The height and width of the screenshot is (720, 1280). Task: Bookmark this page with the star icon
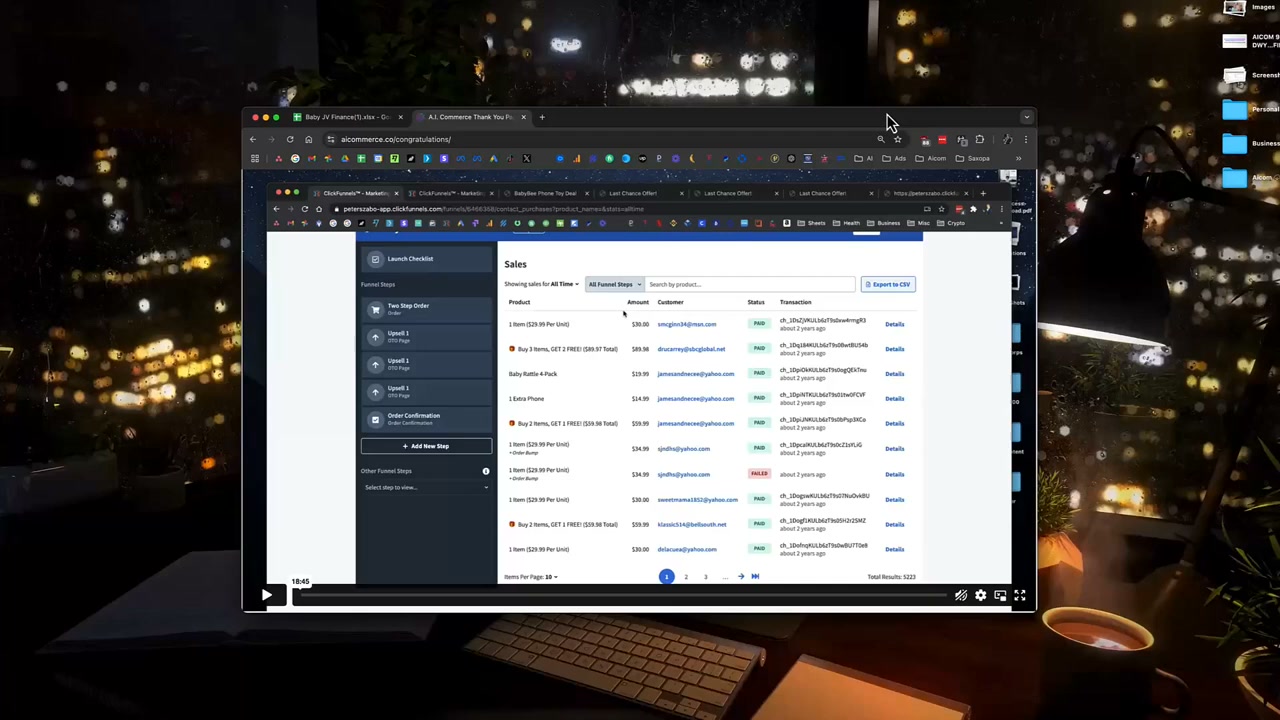(897, 139)
